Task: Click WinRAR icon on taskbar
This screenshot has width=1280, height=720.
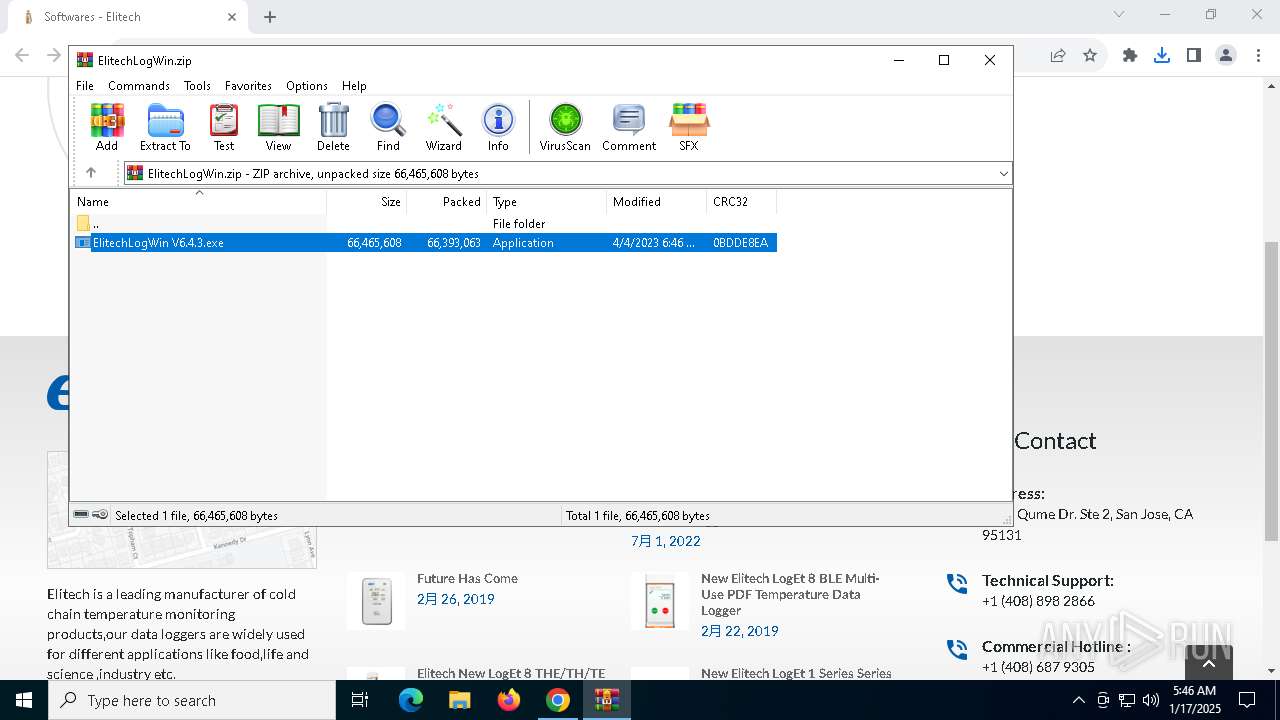Action: [607, 700]
